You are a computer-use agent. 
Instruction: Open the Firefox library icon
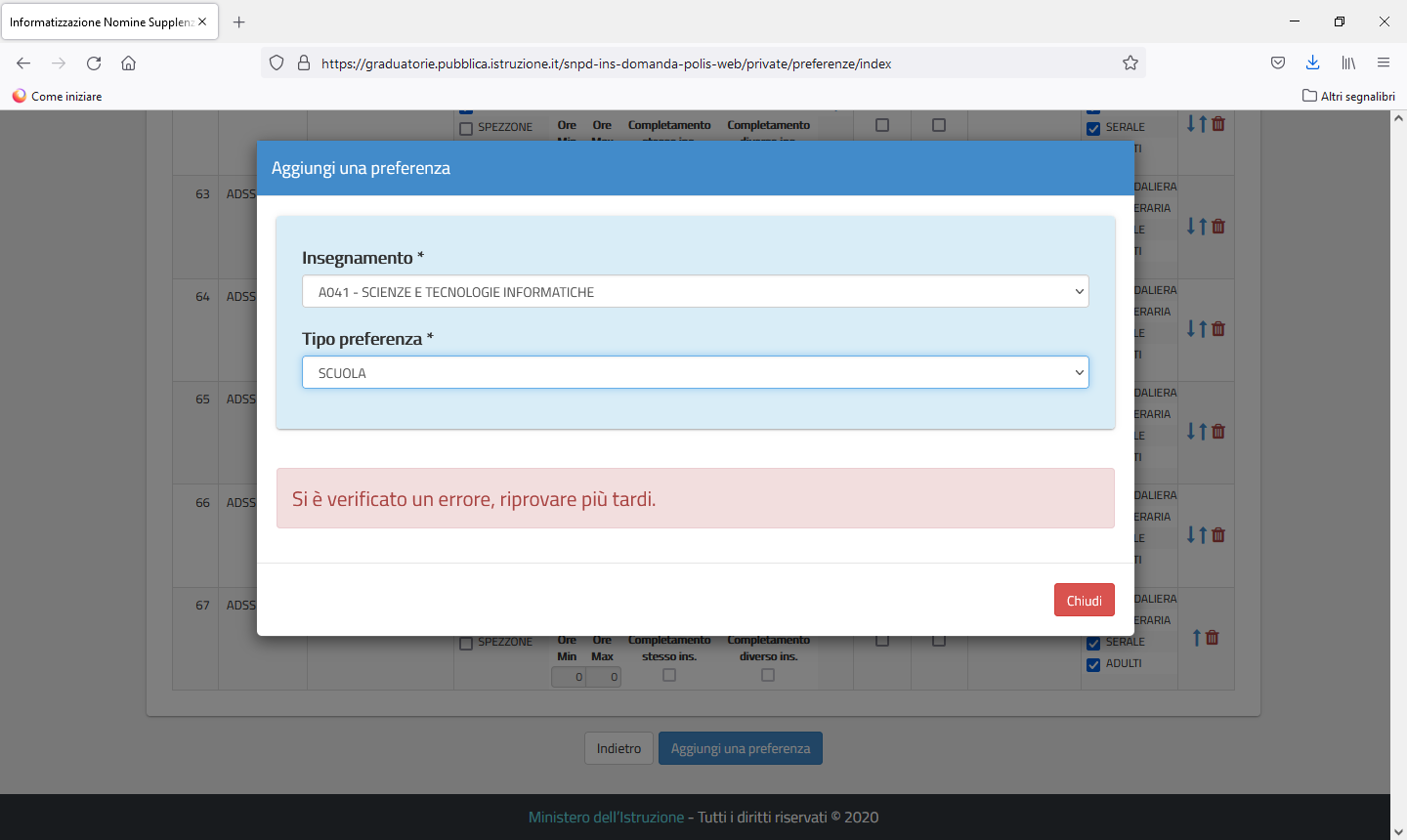click(x=1348, y=63)
